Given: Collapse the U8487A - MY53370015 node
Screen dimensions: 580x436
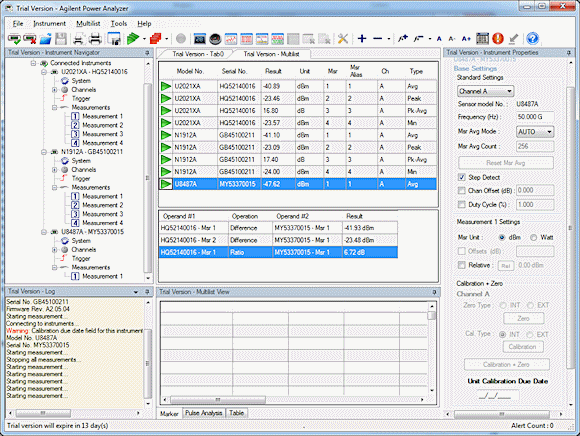Looking at the screenshot, I should point(44,232).
